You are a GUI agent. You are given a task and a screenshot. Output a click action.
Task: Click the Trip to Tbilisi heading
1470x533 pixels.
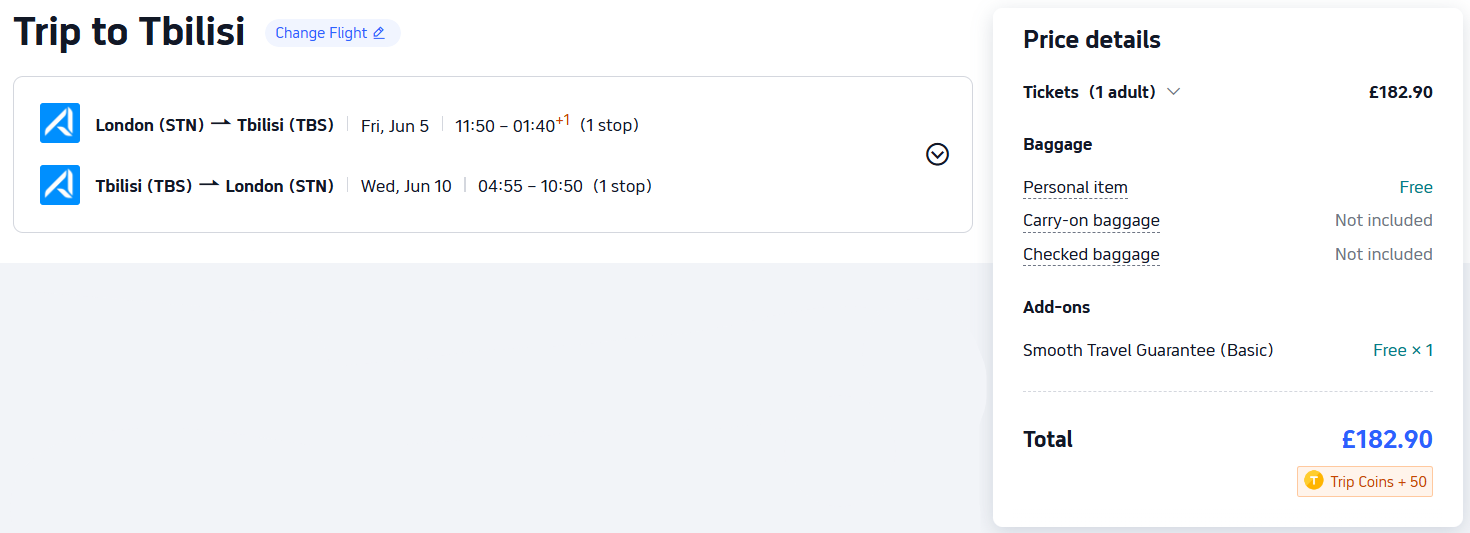point(129,32)
